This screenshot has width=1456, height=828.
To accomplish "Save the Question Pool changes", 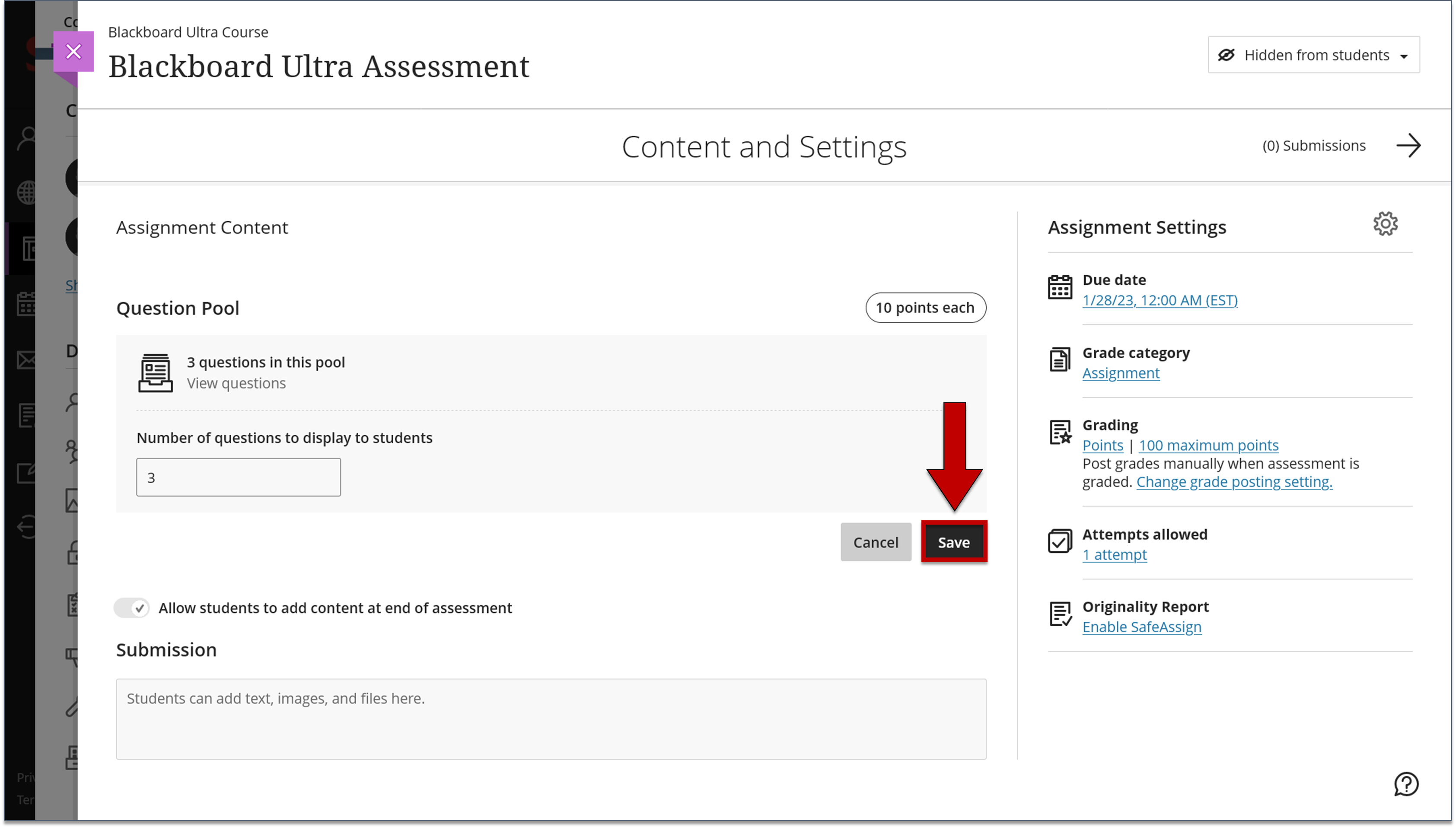I will pyautogui.click(x=953, y=541).
